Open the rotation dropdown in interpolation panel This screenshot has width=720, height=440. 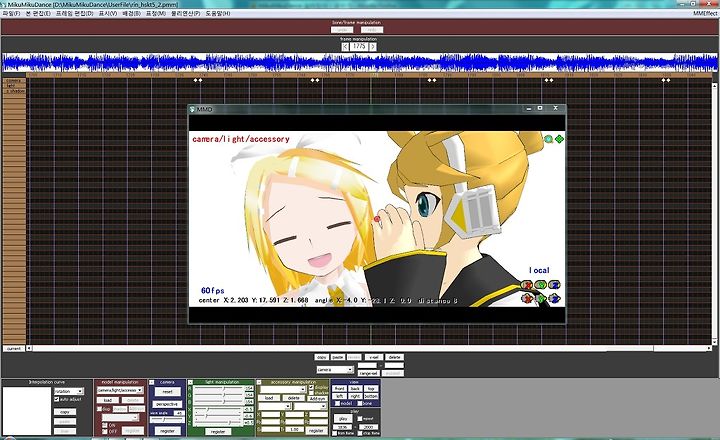[69, 391]
